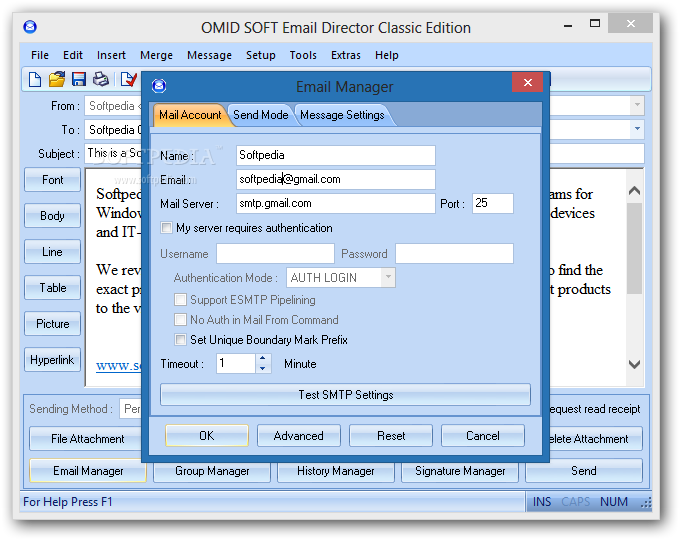Click the Test SMTP Settings button
Viewport: 680px width, 540px height.
[345, 395]
